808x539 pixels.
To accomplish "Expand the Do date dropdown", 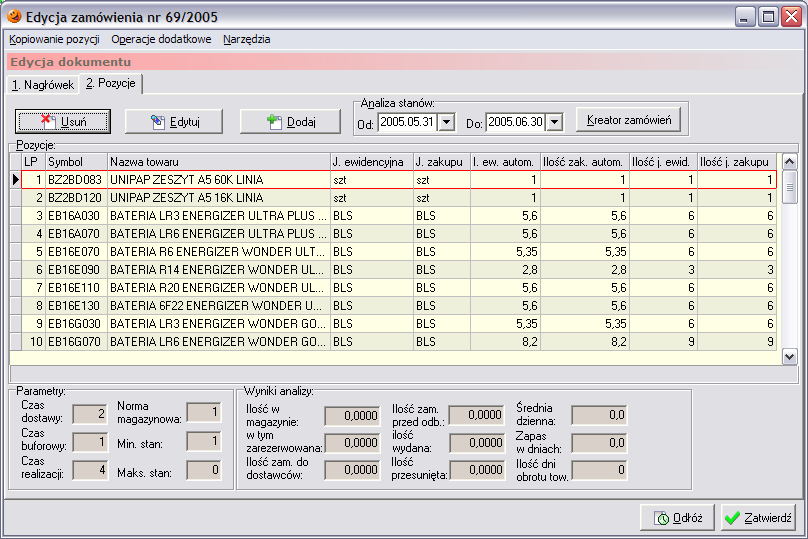I will 554,122.
